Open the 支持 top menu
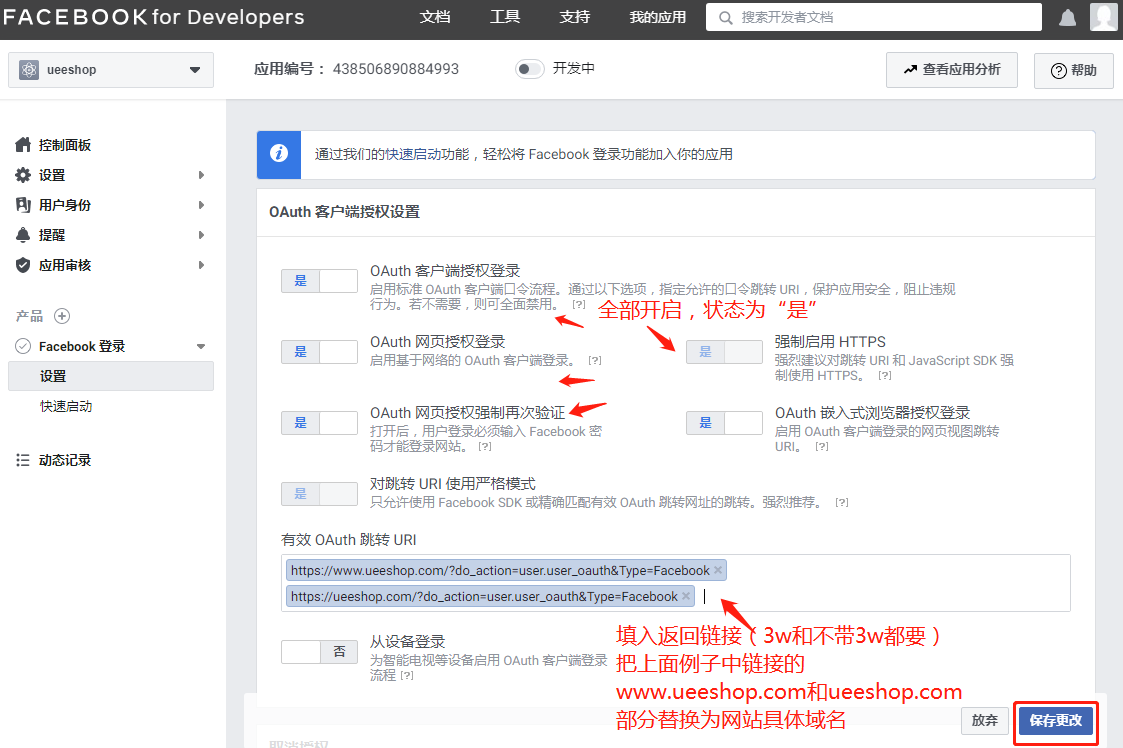 coord(574,17)
